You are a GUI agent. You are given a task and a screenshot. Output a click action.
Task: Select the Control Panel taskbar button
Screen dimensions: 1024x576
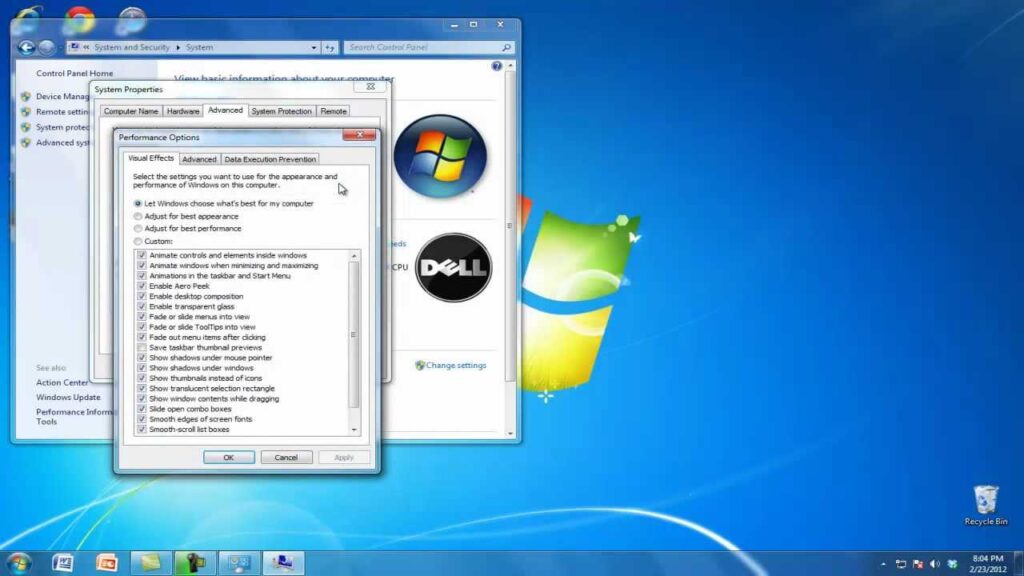pyautogui.click(x=239, y=563)
